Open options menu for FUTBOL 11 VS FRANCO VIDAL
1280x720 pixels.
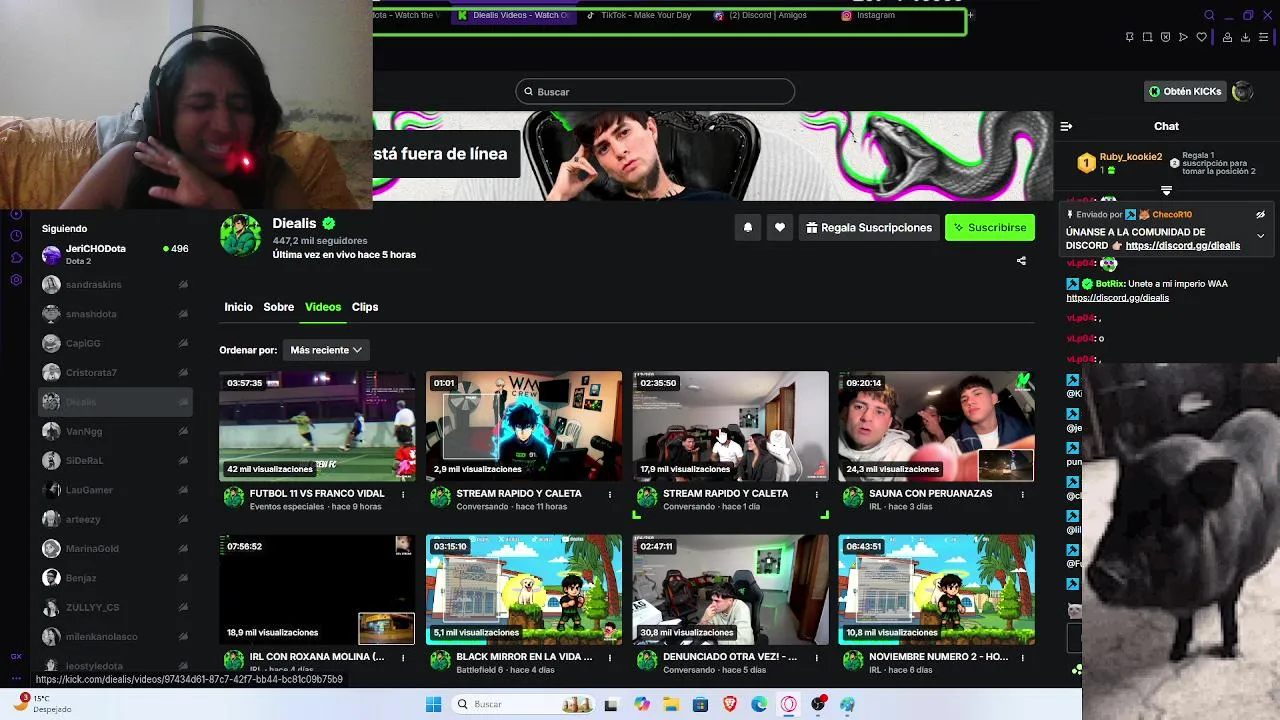(x=403, y=494)
